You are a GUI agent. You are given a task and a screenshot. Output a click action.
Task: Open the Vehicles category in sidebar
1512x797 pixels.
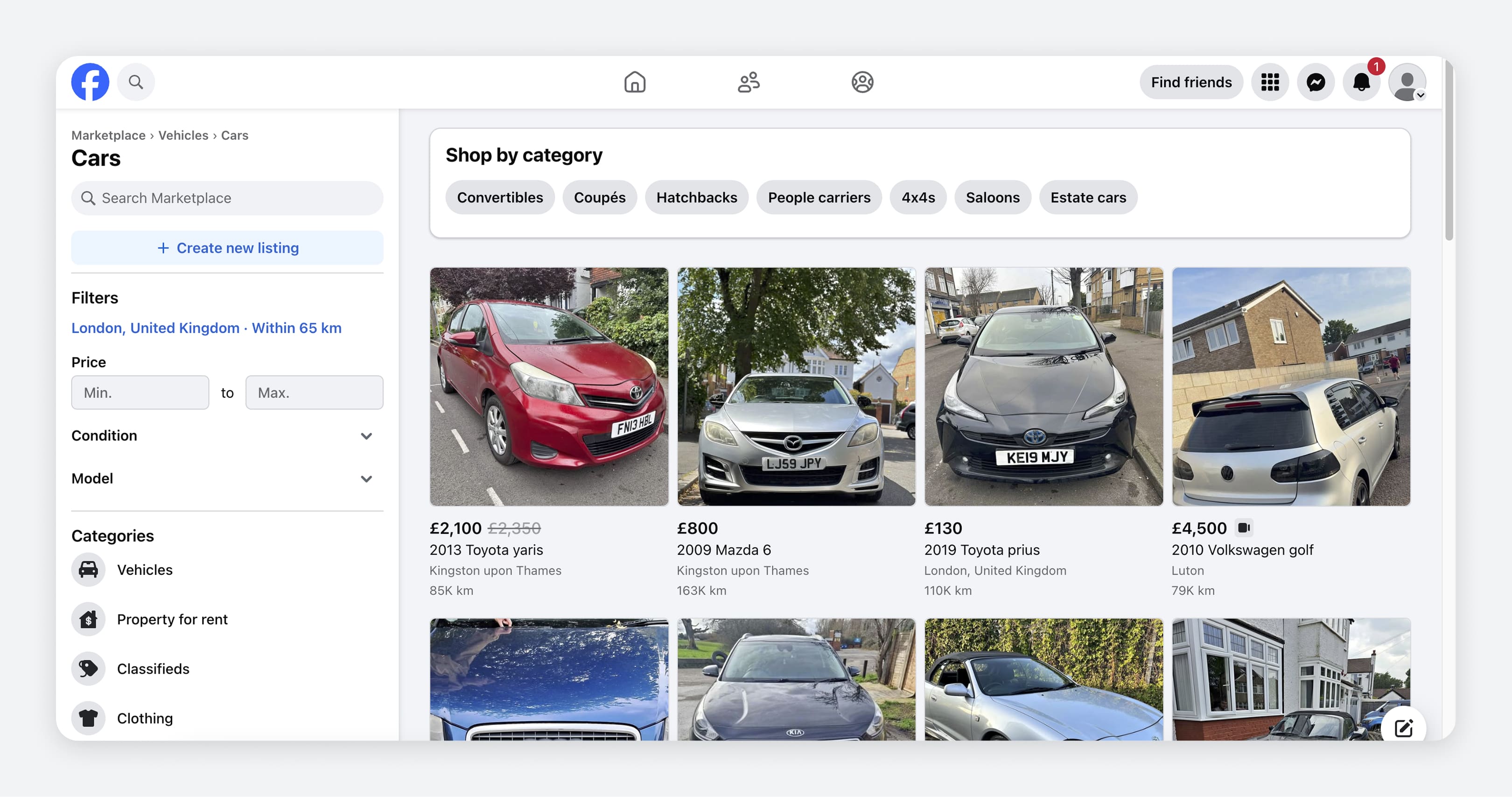click(144, 570)
